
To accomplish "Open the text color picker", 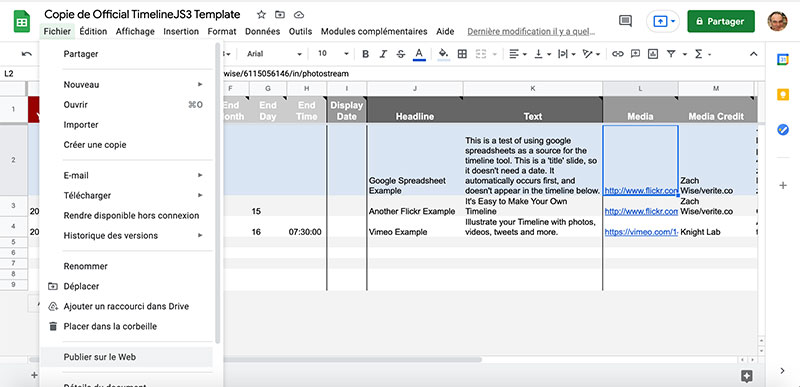I will coord(419,54).
